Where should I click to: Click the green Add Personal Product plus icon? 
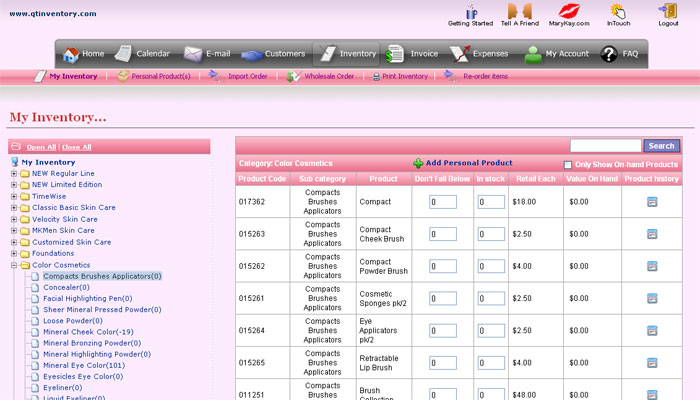(x=418, y=163)
